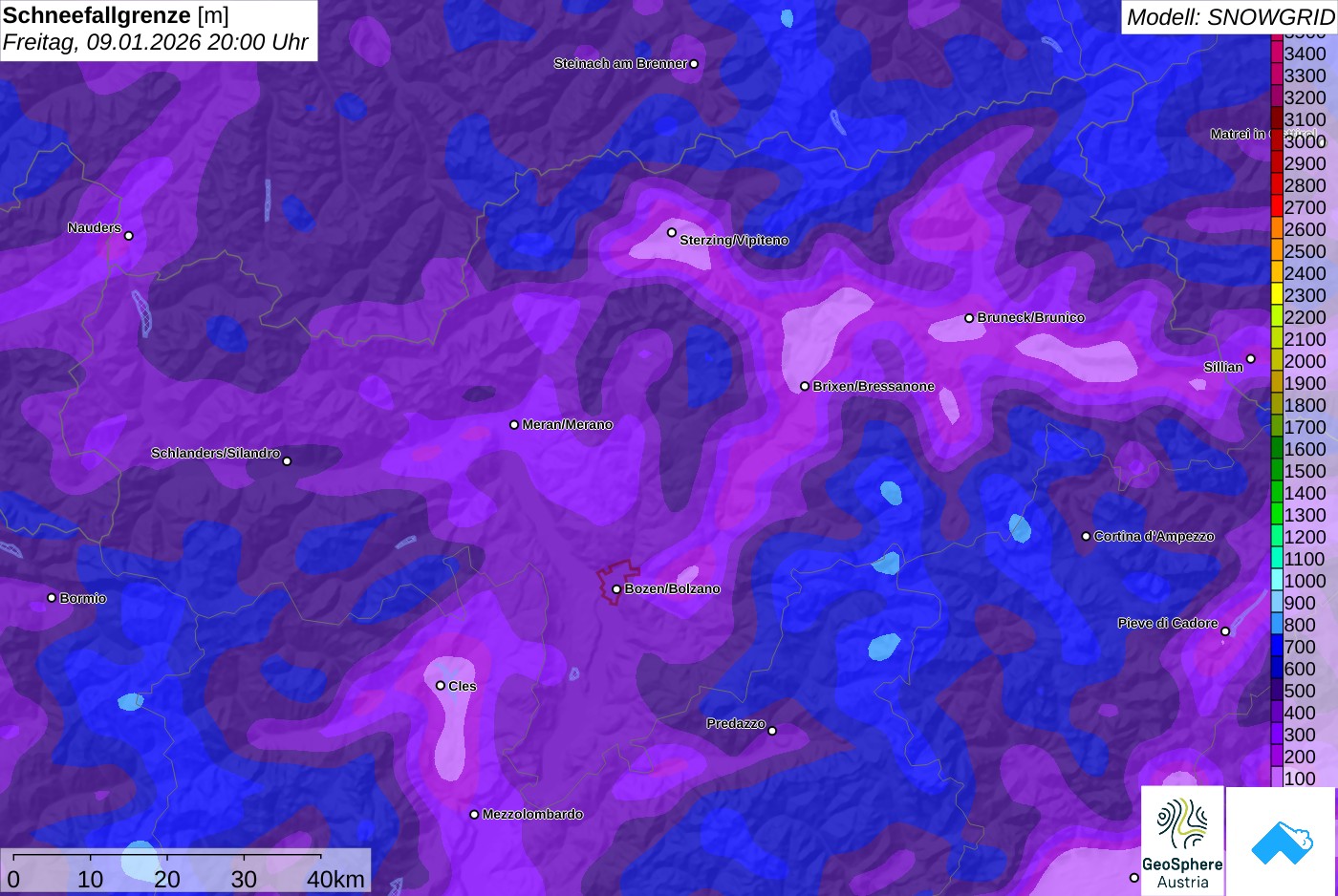This screenshot has height=896, width=1338.
Task: Click the Cortina d'Ampezzo label text
Action: 1154,537
